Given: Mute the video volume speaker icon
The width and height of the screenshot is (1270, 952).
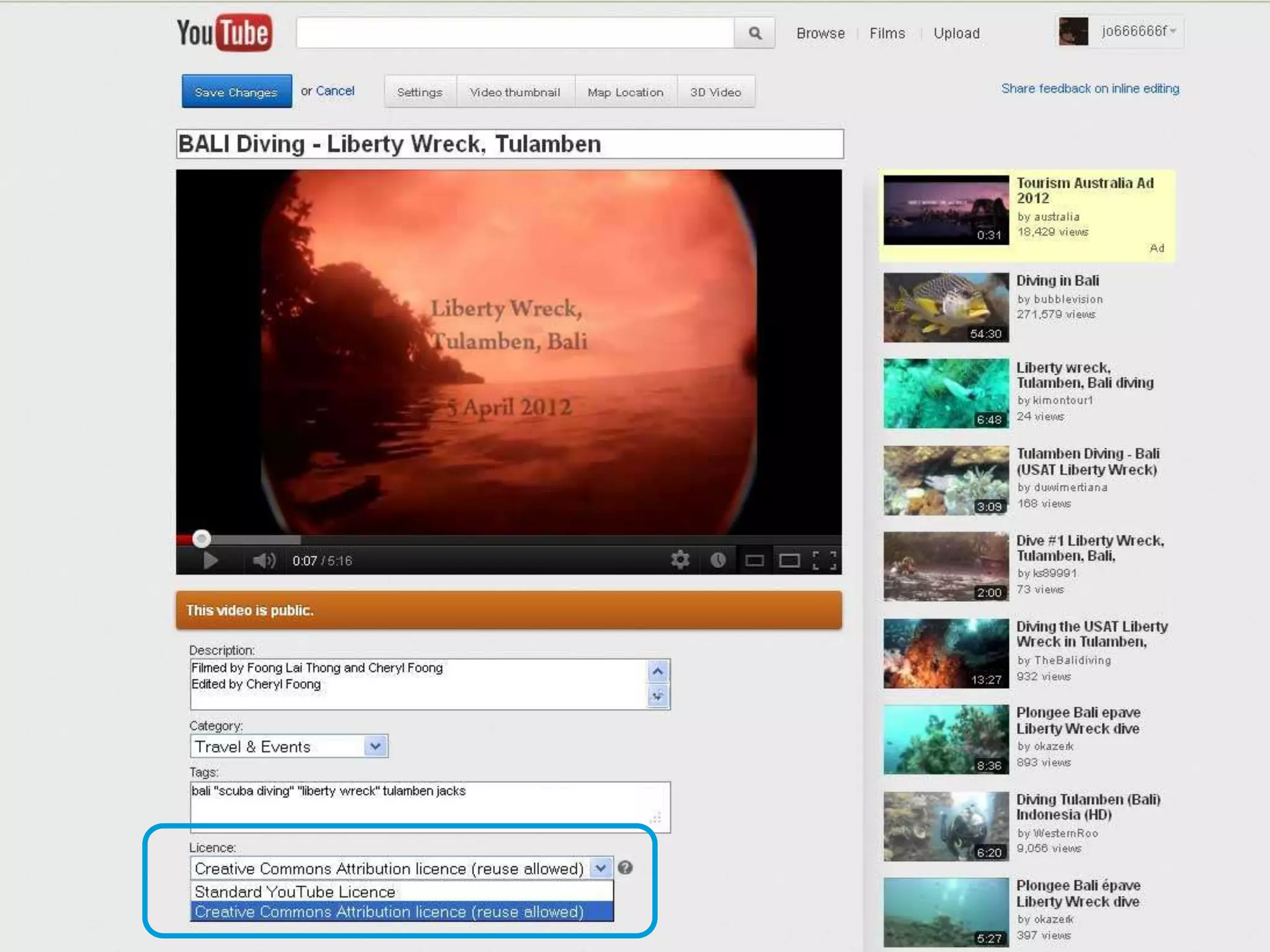Looking at the screenshot, I should point(264,560).
